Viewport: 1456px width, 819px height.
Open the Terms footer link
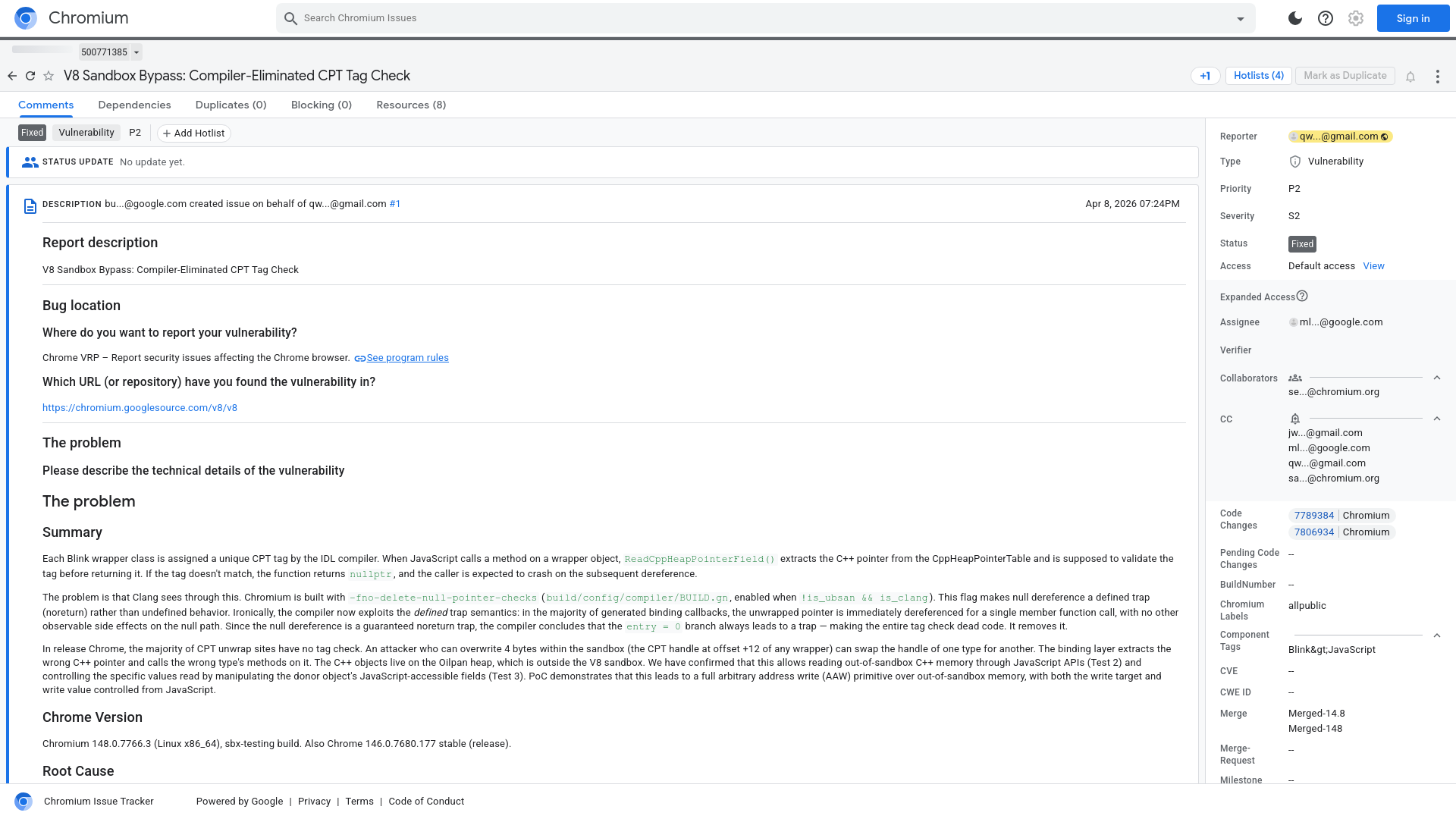pos(359,802)
